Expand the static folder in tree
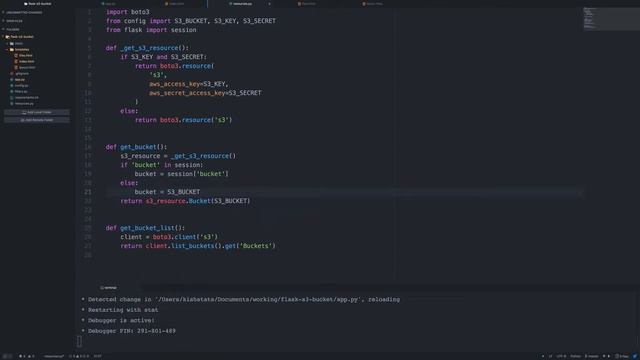Image resolution: width=640 pixels, height=360 pixels. [x=7, y=43]
